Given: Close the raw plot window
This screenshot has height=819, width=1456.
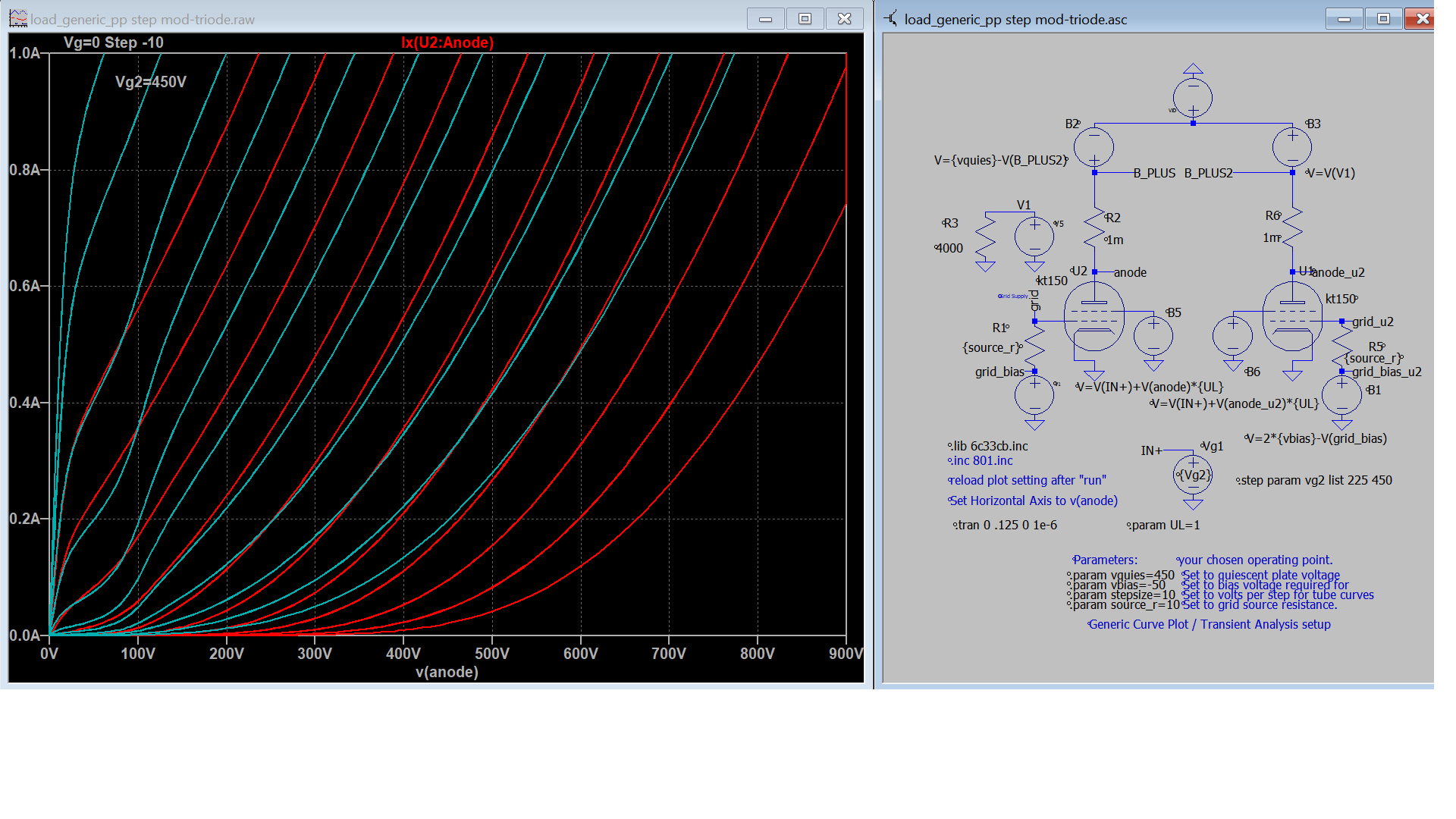Looking at the screenshot, I should 845,19.
